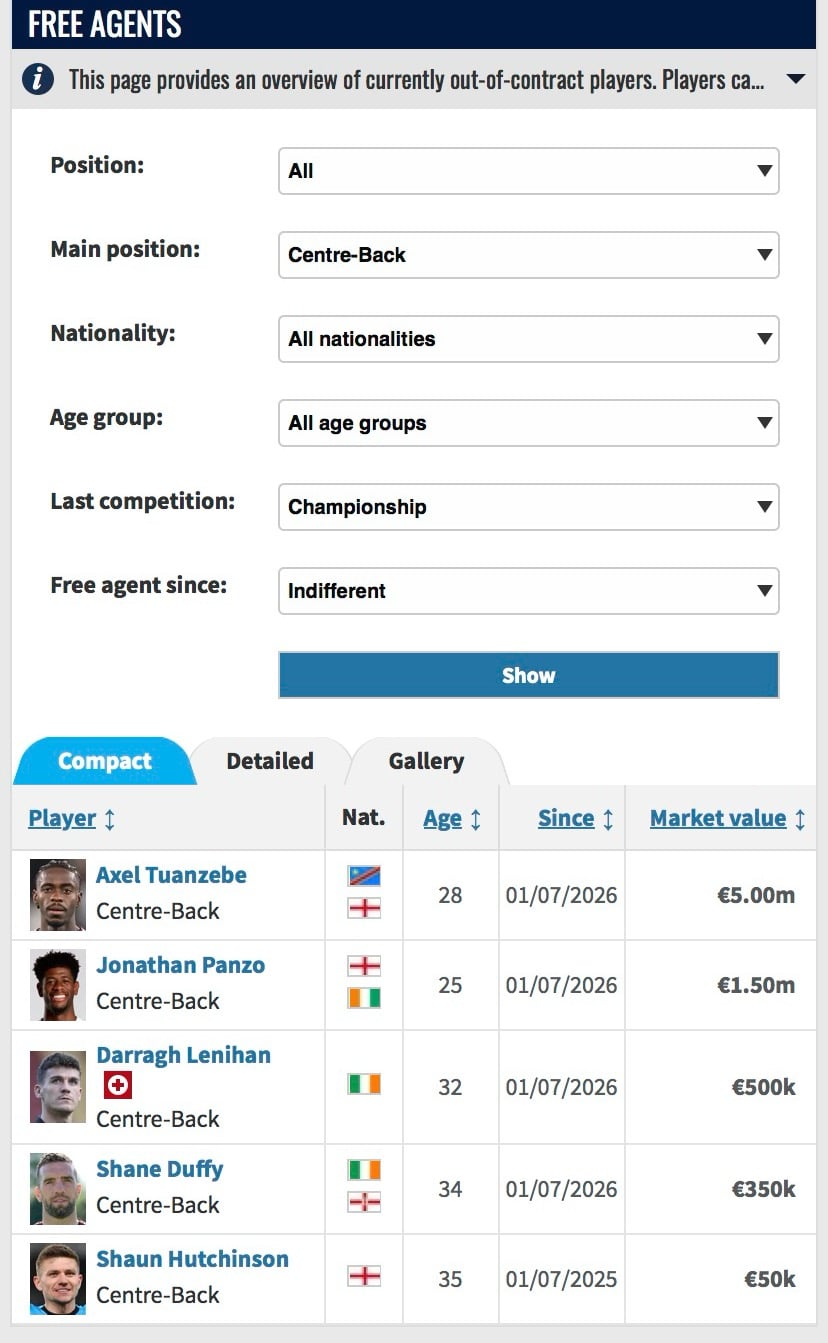
Task: Open the Nationality dropdown
Action: [528, 339]
